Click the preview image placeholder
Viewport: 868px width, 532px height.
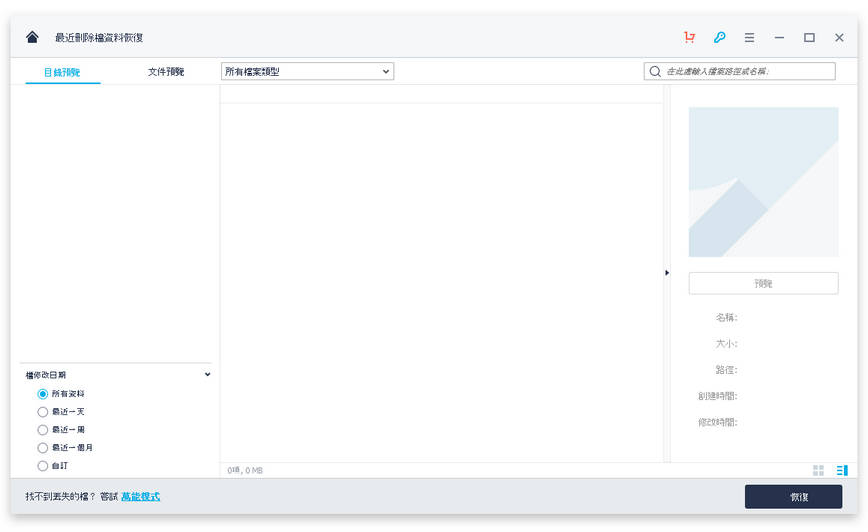(x=763, y=182)
